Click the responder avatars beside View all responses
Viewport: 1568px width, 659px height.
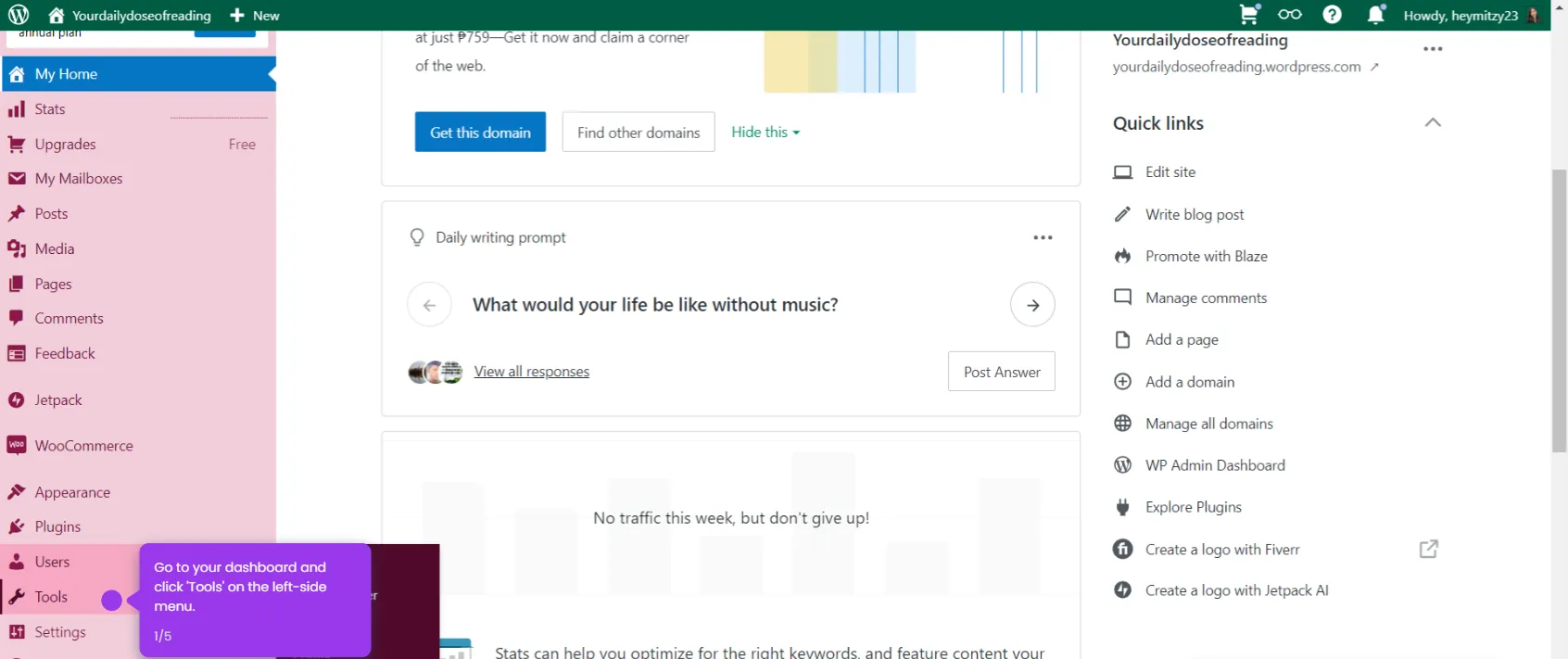pyautogui.click(x=436, y=372)
